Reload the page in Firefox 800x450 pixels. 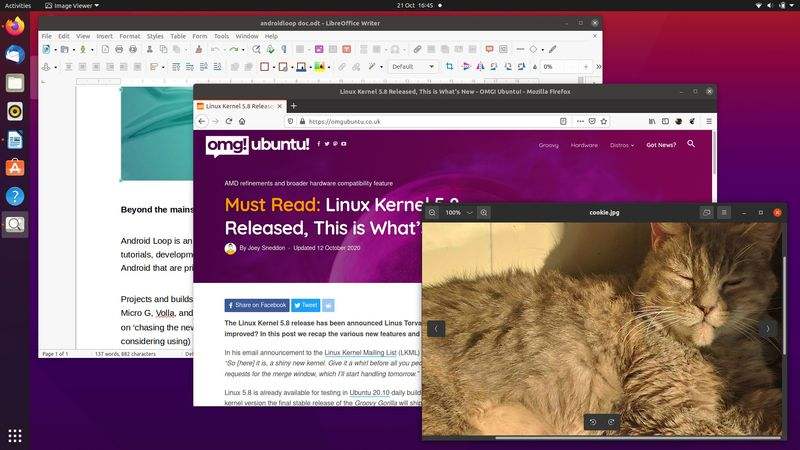point(229,121)
